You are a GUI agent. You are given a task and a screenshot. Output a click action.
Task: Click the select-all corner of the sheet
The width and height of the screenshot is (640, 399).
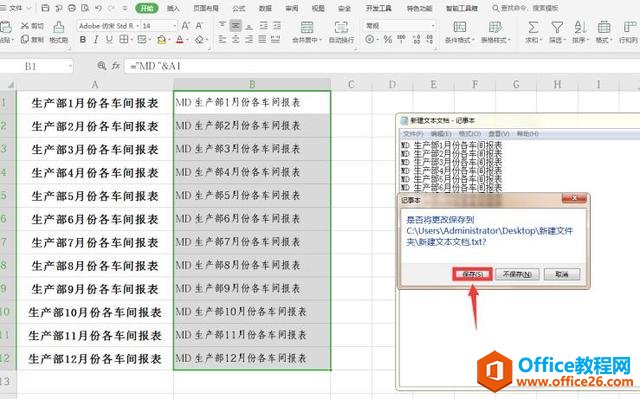pos(10,84)
